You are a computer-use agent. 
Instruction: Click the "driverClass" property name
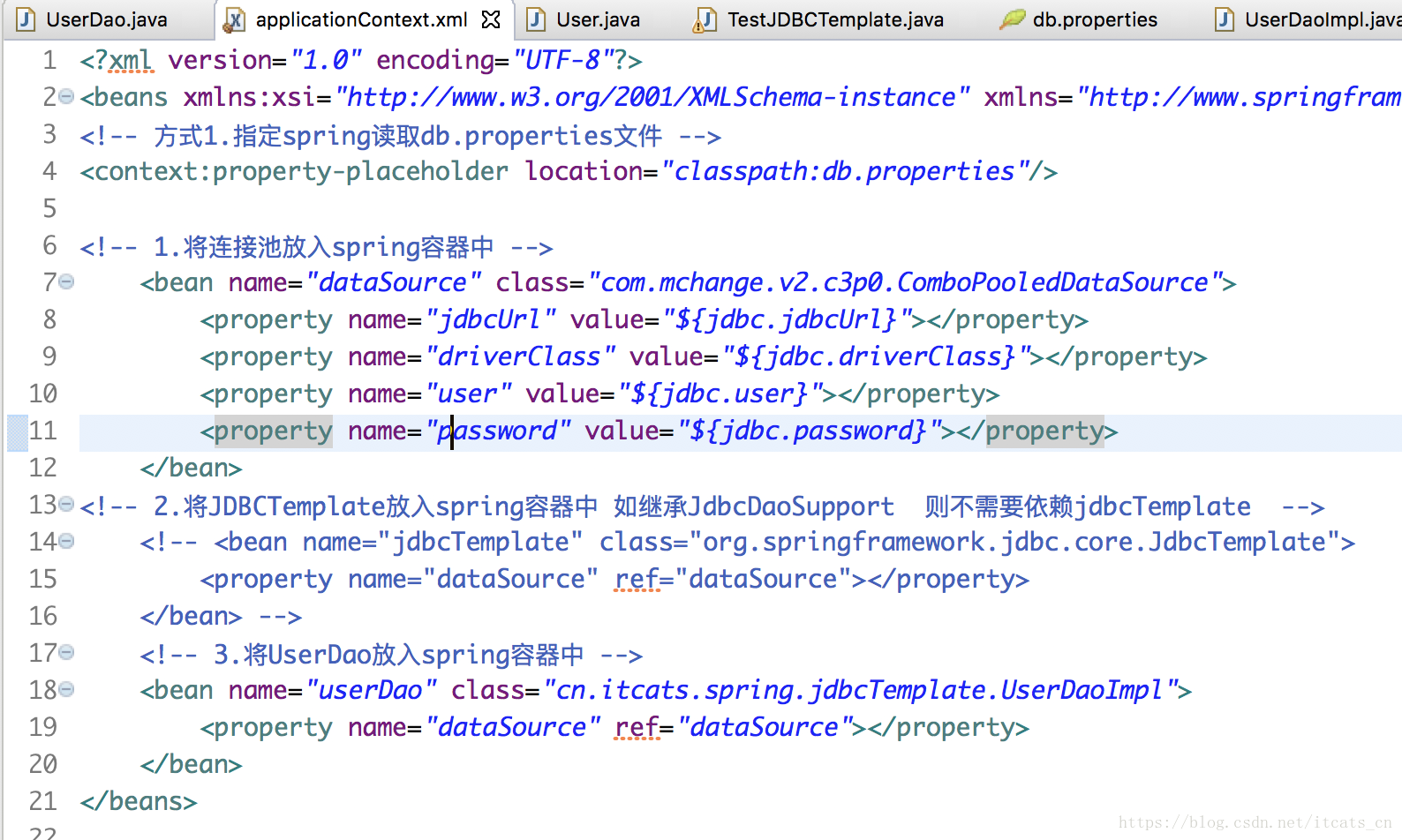click(519, 356)
